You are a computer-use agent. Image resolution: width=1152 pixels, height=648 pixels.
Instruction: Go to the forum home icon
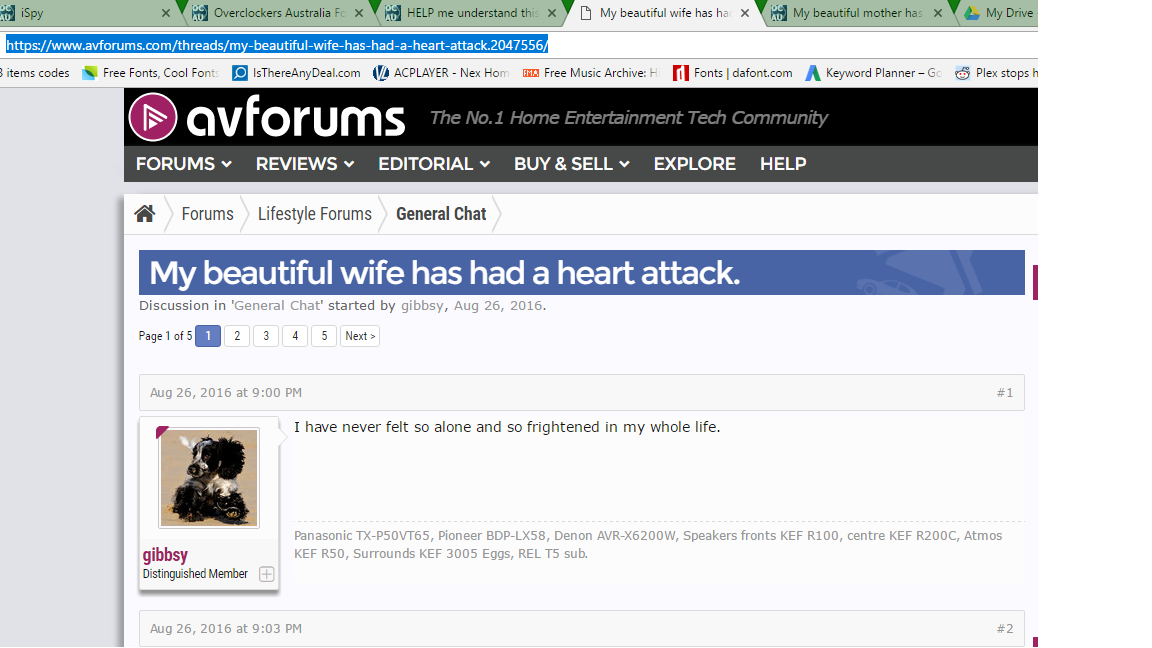(145, 214)
